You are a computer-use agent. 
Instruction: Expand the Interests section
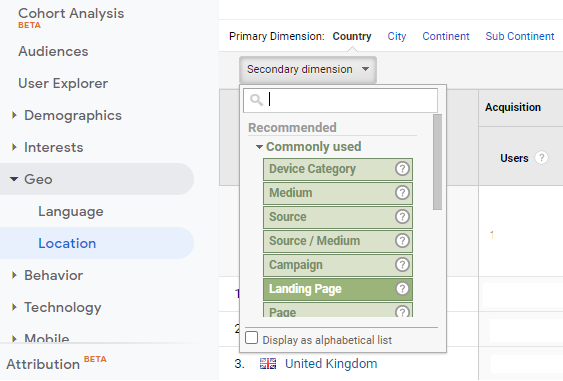(14, 147)
